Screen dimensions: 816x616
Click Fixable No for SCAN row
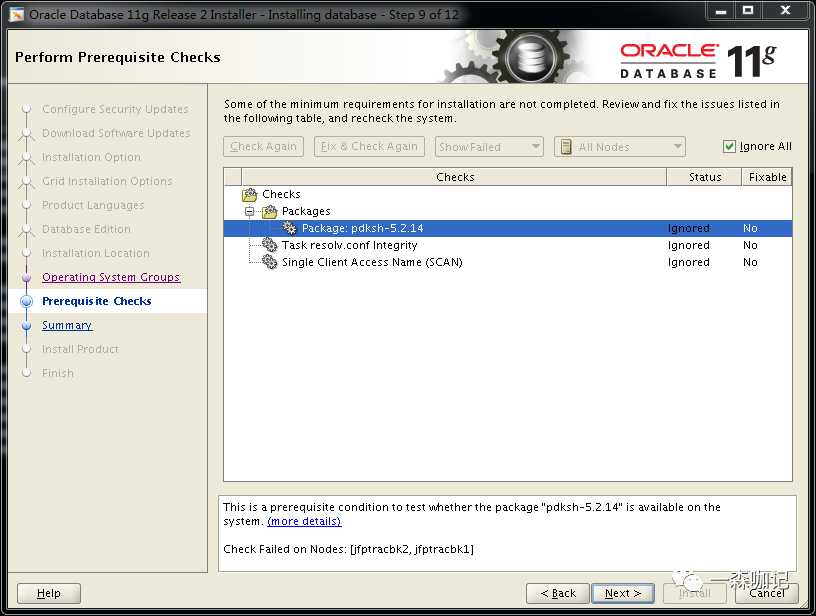(750, 262)
